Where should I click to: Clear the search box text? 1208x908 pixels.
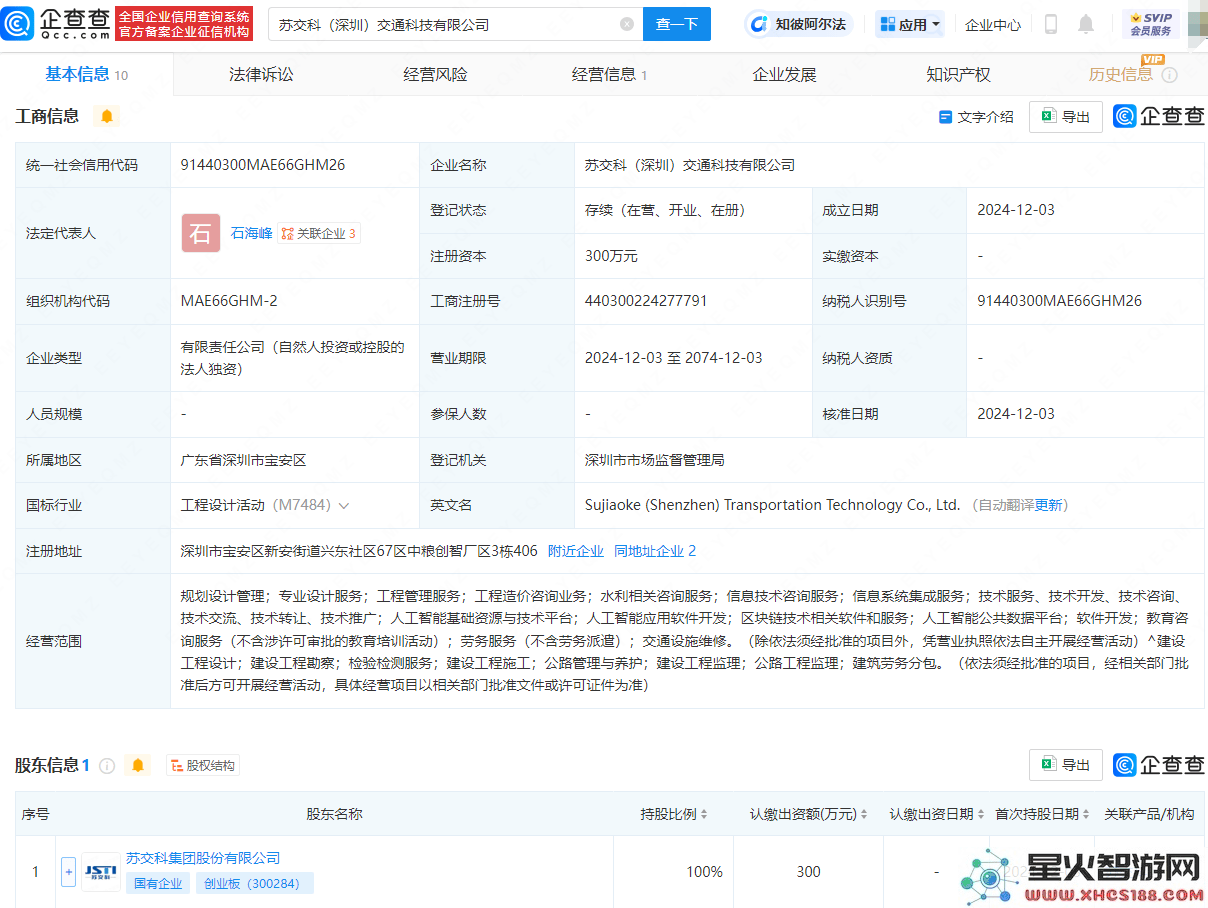tap(627, 24)
